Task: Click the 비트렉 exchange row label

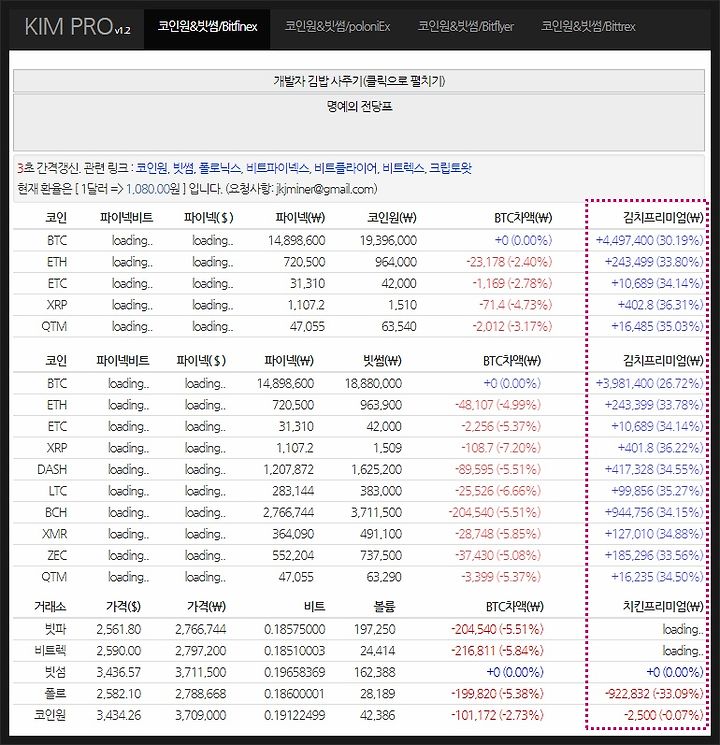Action: pos(50,651)
